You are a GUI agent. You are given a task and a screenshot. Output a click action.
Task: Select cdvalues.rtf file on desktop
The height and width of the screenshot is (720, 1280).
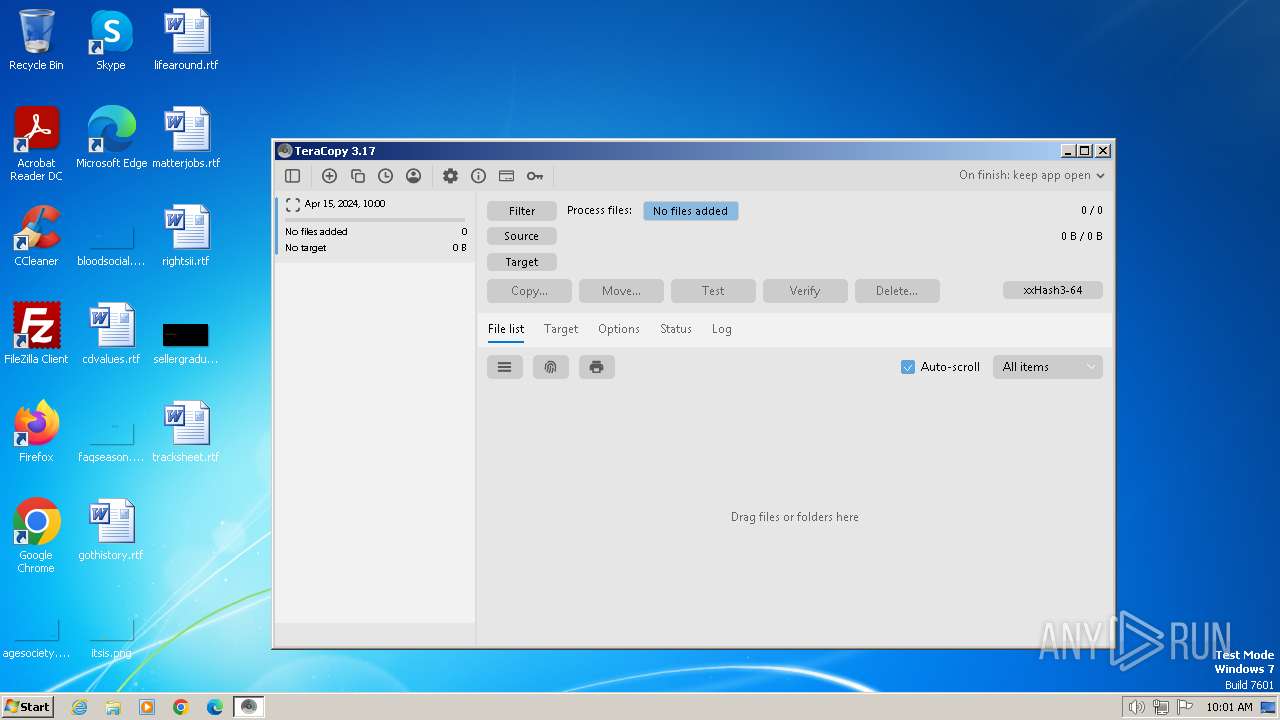point(111,334)
